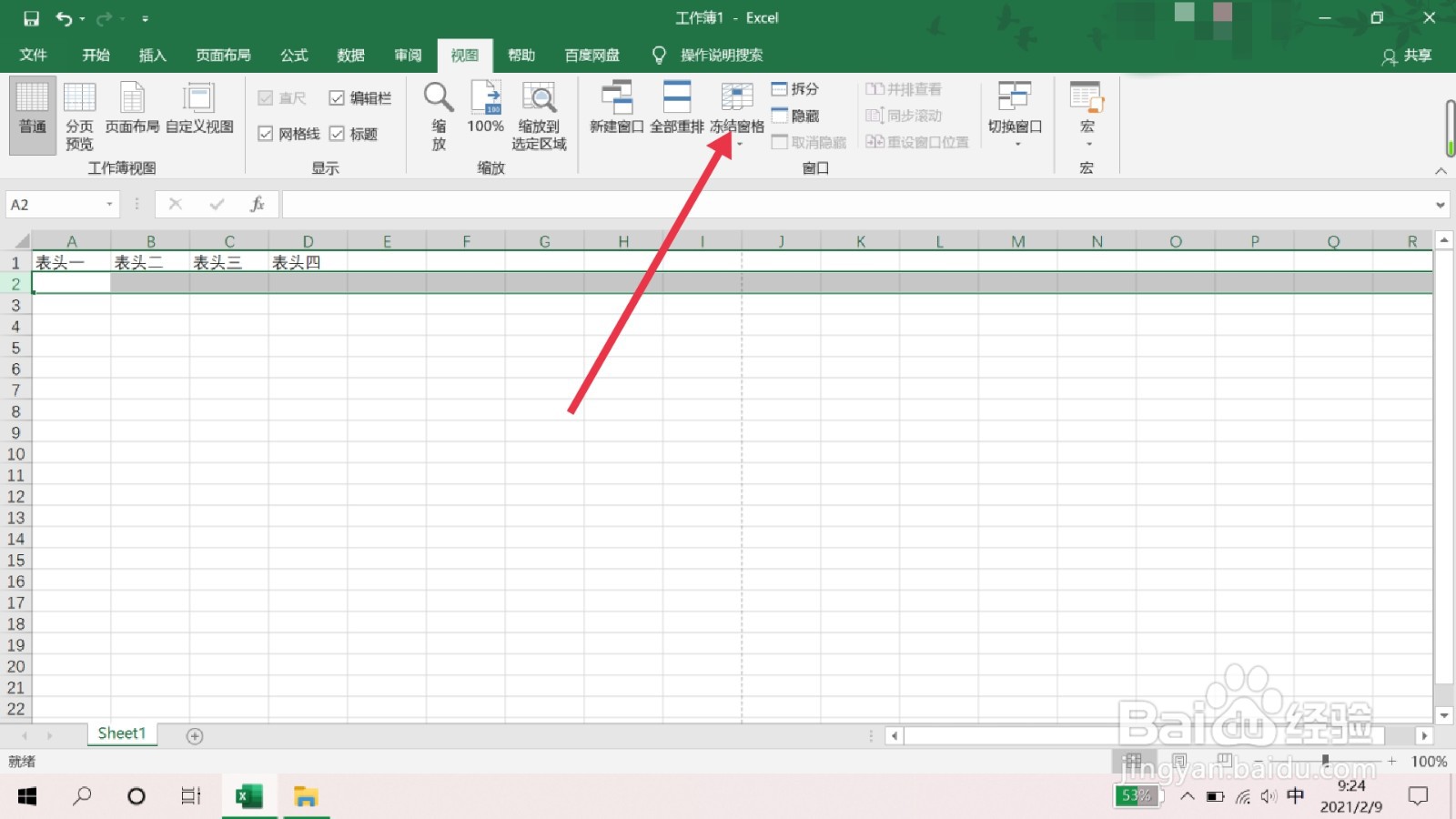Click into the formula bar input

[857, 205]
